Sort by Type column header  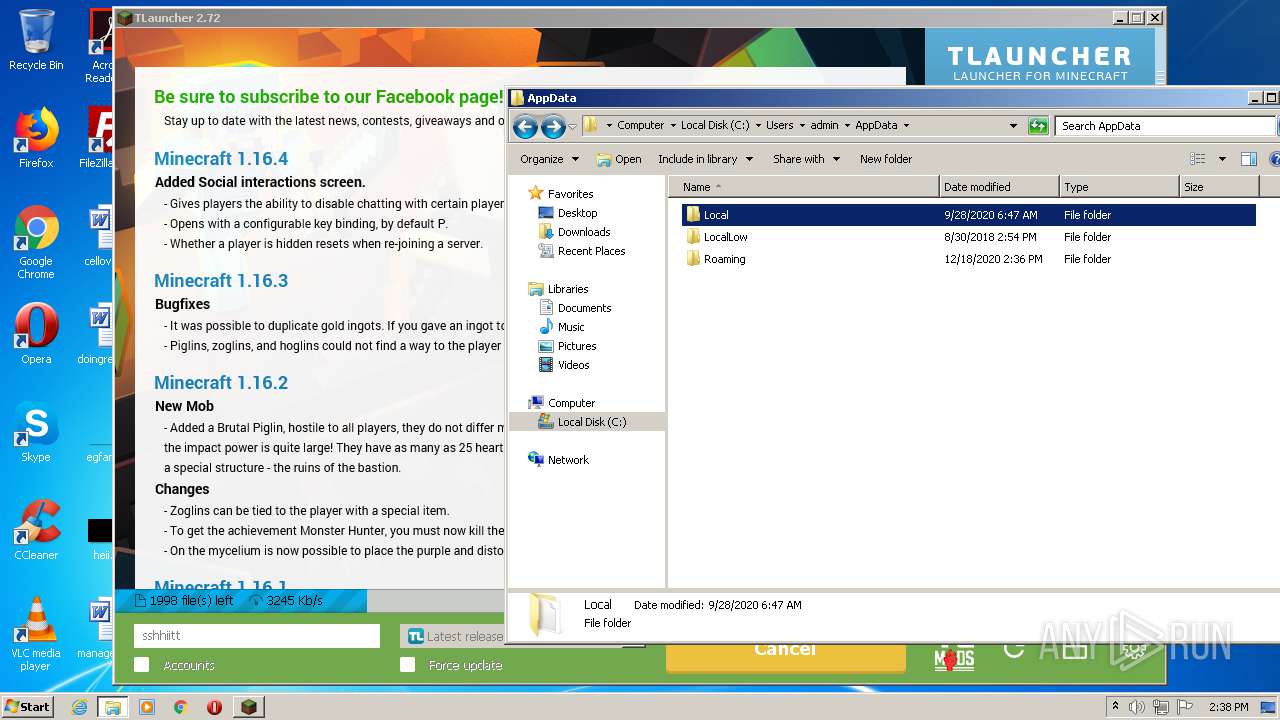pyautogui.click(x=1119, y=187)
